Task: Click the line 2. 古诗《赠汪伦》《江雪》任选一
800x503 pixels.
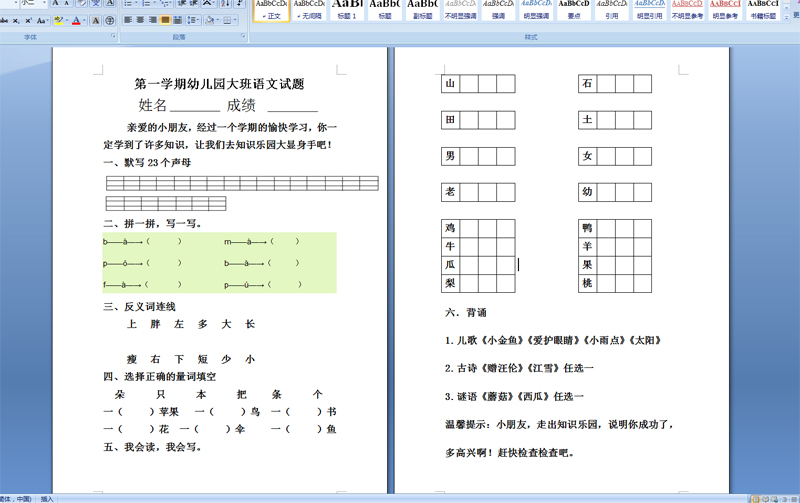Action: (519, 368)
